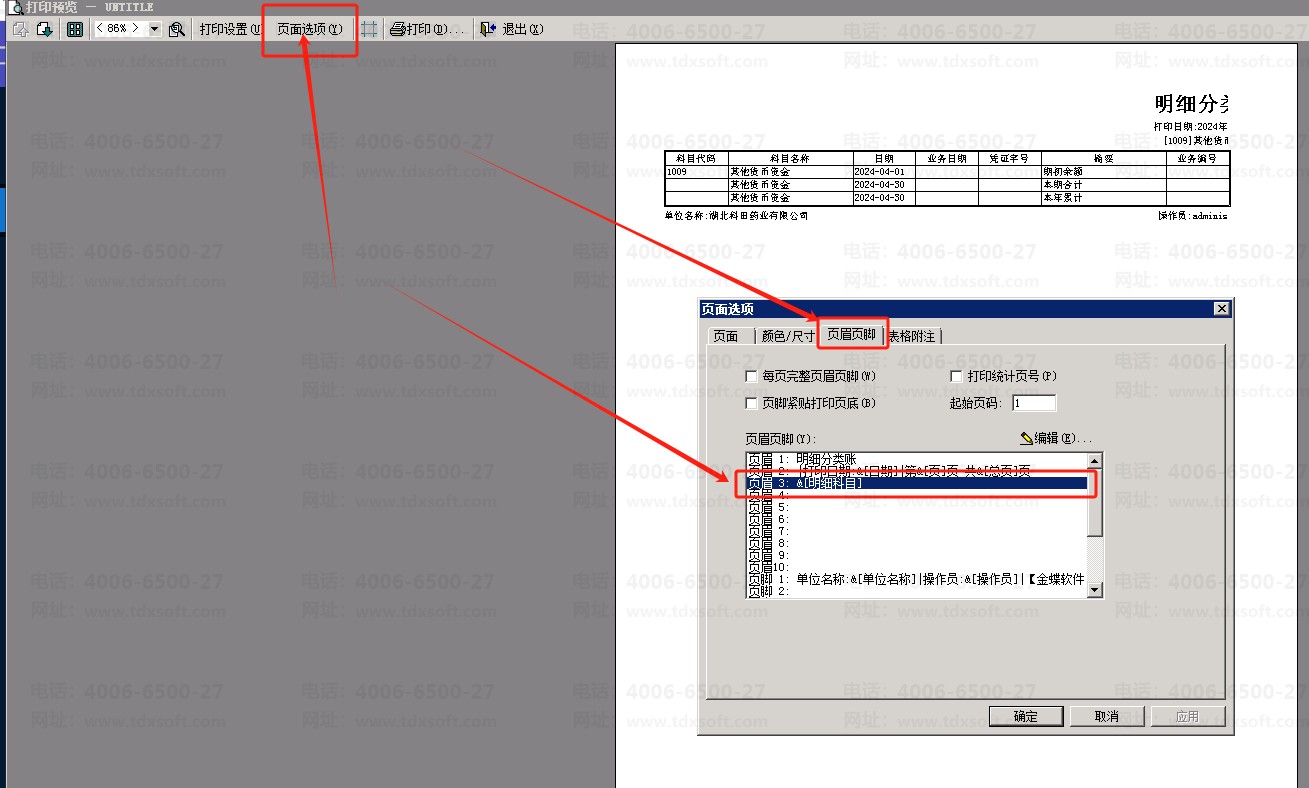Image resolution: width=1309 pixels, height=788 pixels.
Task: Open the zoom percentage dropdown arrow
Action: 154,29
